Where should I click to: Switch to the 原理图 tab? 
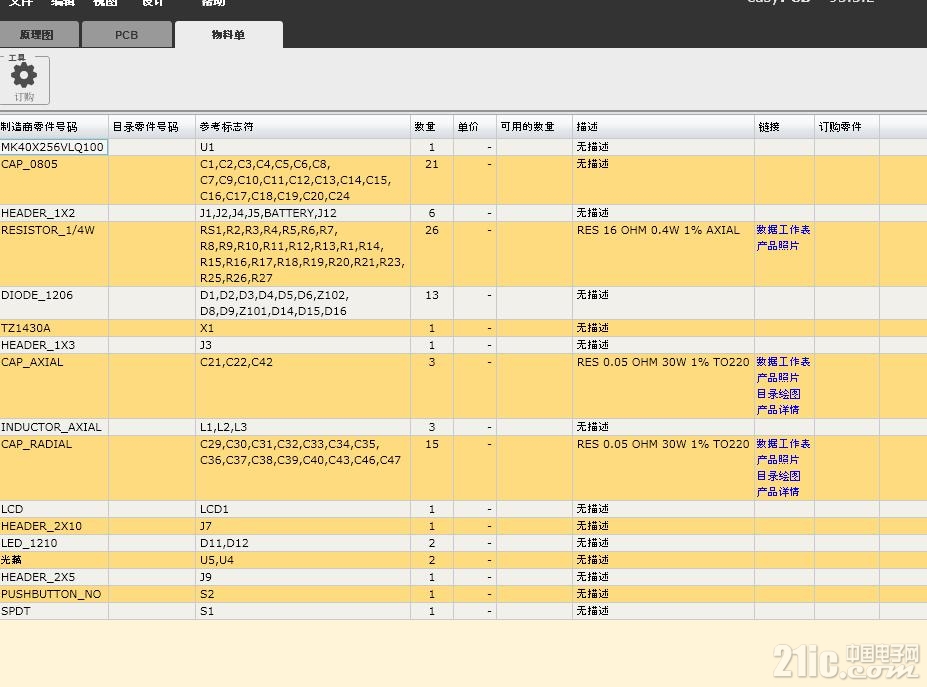coord(37,35)
